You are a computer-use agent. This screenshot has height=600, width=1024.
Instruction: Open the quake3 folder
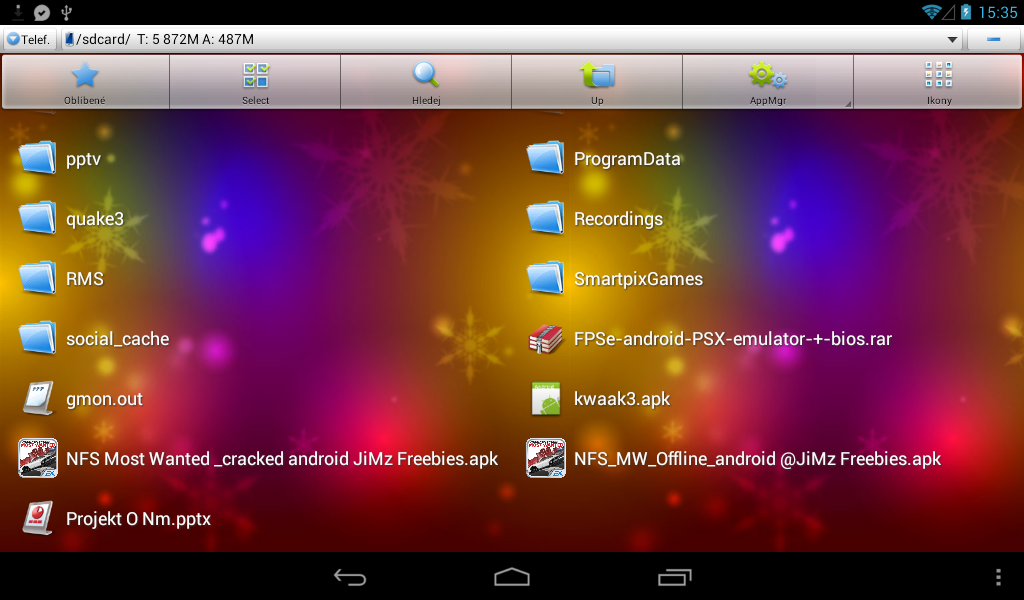click(x=94, y=219)
